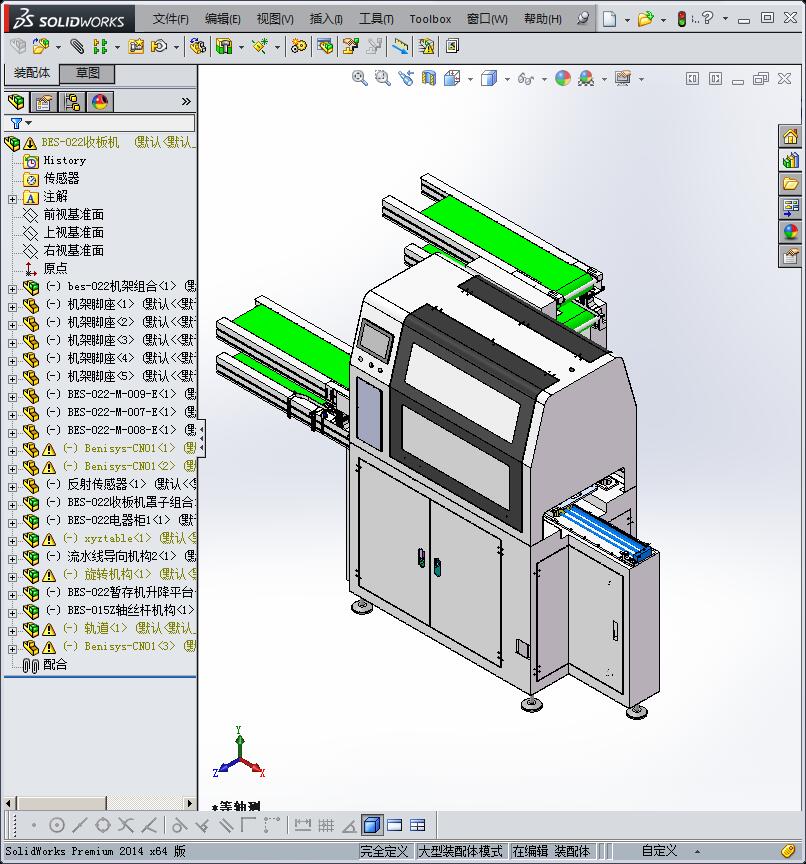This screenshot has height=864, width=806.
Task: Expand the 注解 annotations node
Action: coord(12,199)
